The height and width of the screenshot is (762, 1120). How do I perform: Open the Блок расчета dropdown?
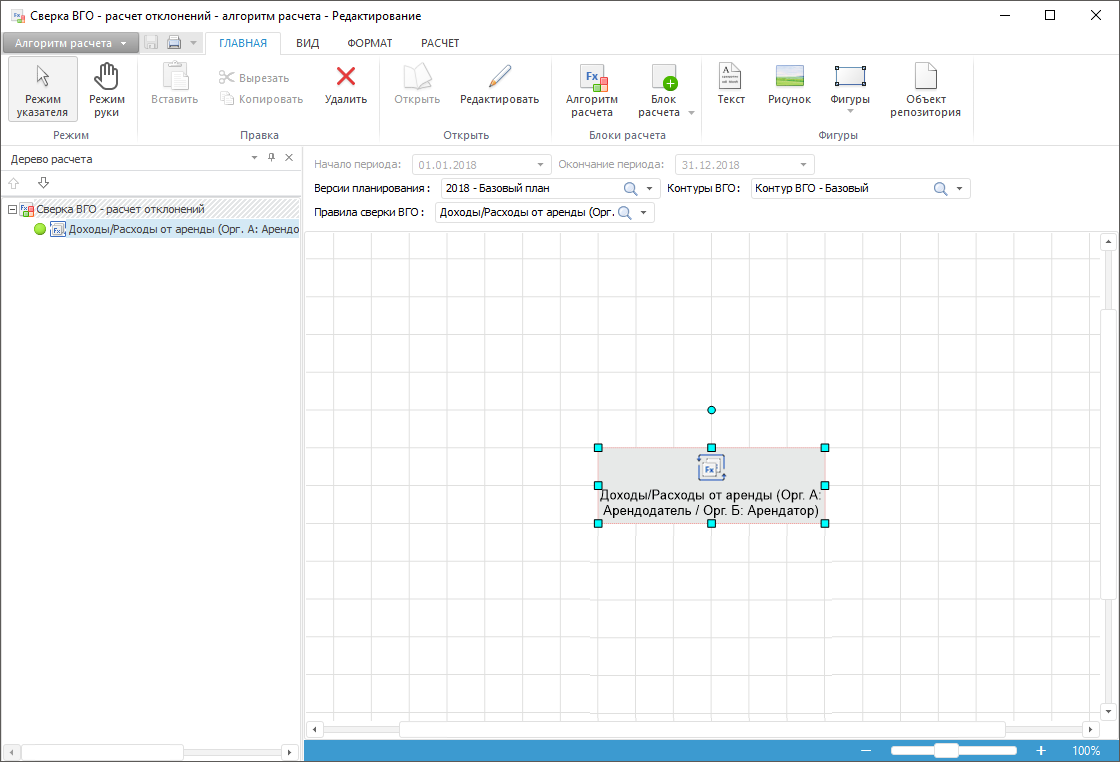[691, 113]
